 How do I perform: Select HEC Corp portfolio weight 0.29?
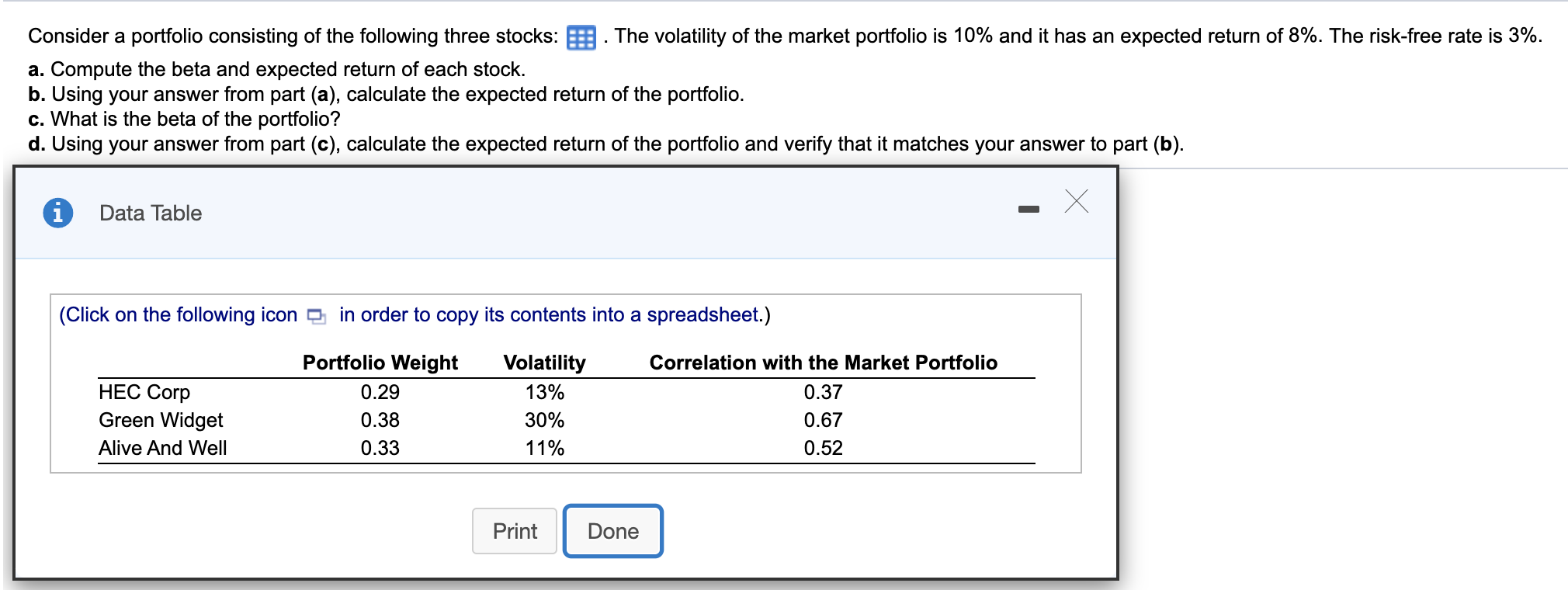tap(380, 391)
